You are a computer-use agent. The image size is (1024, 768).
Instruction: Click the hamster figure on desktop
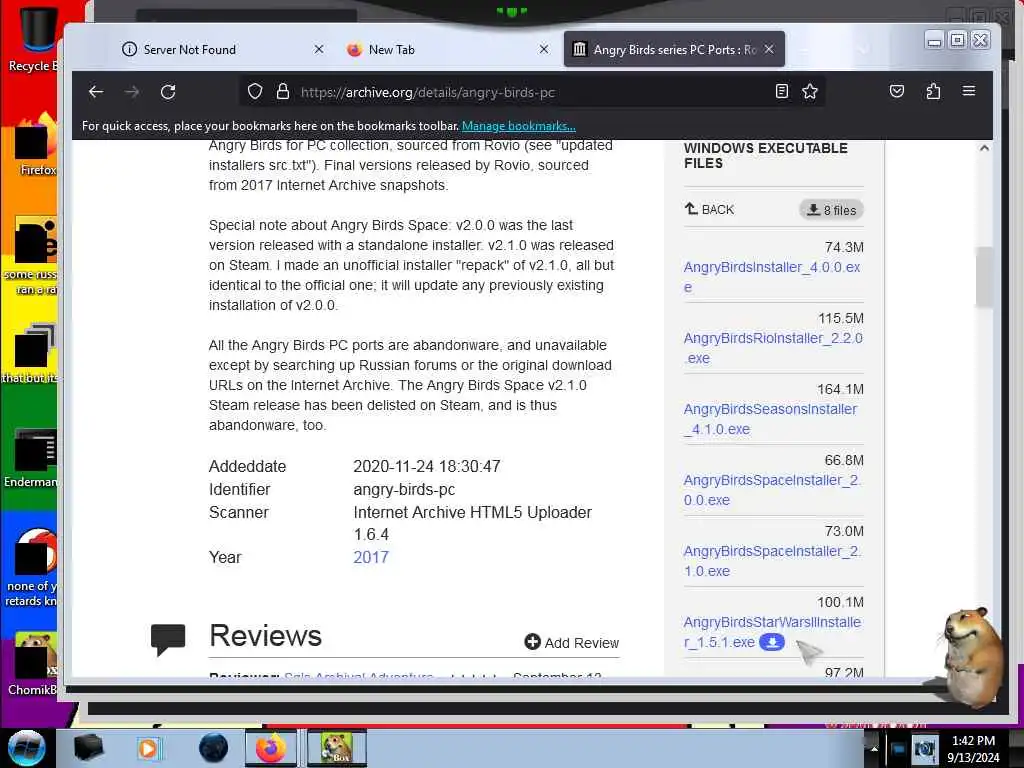973,656
